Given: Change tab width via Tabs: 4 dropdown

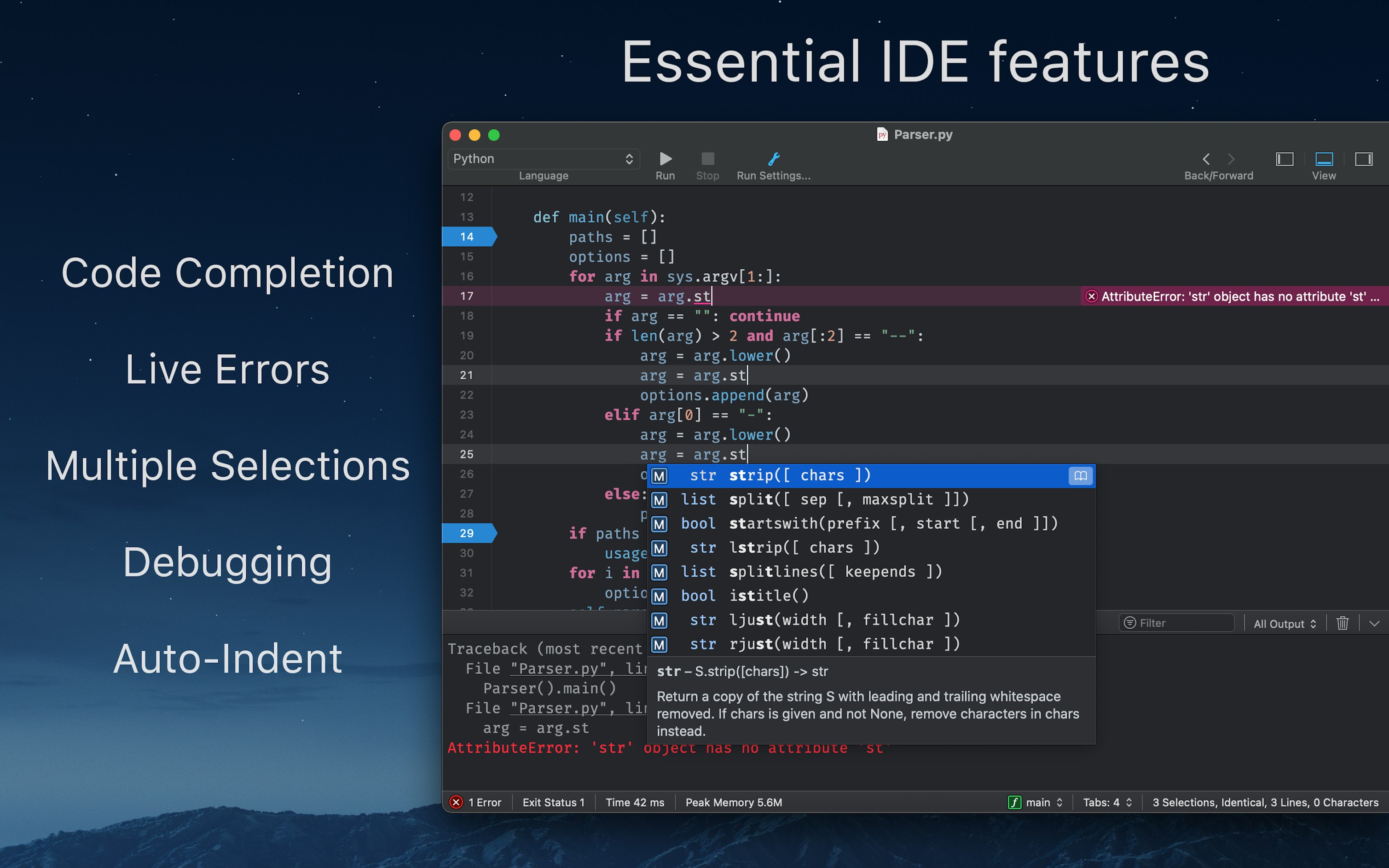Looking at the screenshot, I should [1106, 802].
